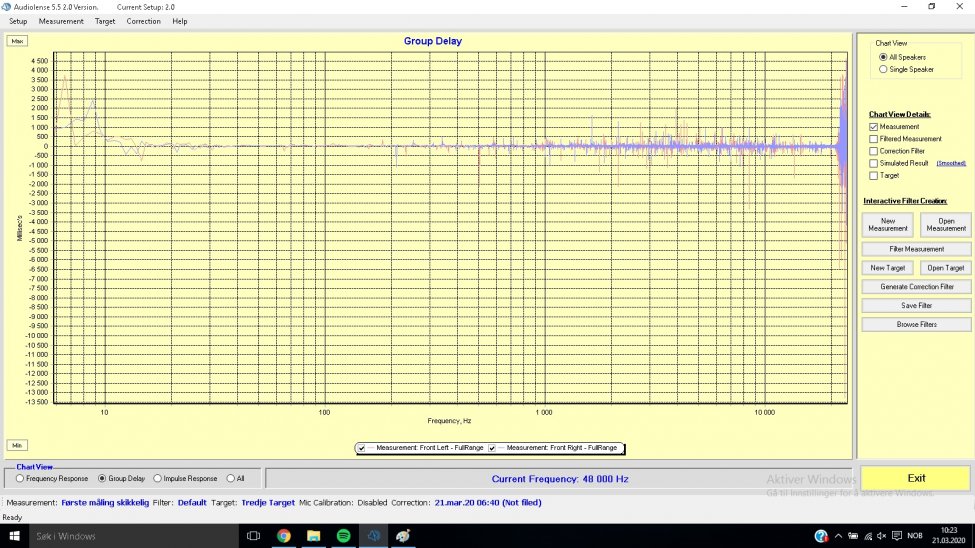Image resolution: width=975 pixels, height=548 pixels.
Task: Click the Max button above the chart
Action: point(17,41)
